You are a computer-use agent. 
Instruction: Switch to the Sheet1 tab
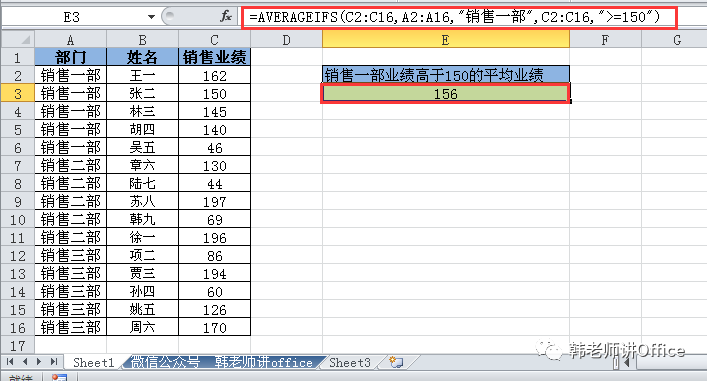(x=94, y=362)
